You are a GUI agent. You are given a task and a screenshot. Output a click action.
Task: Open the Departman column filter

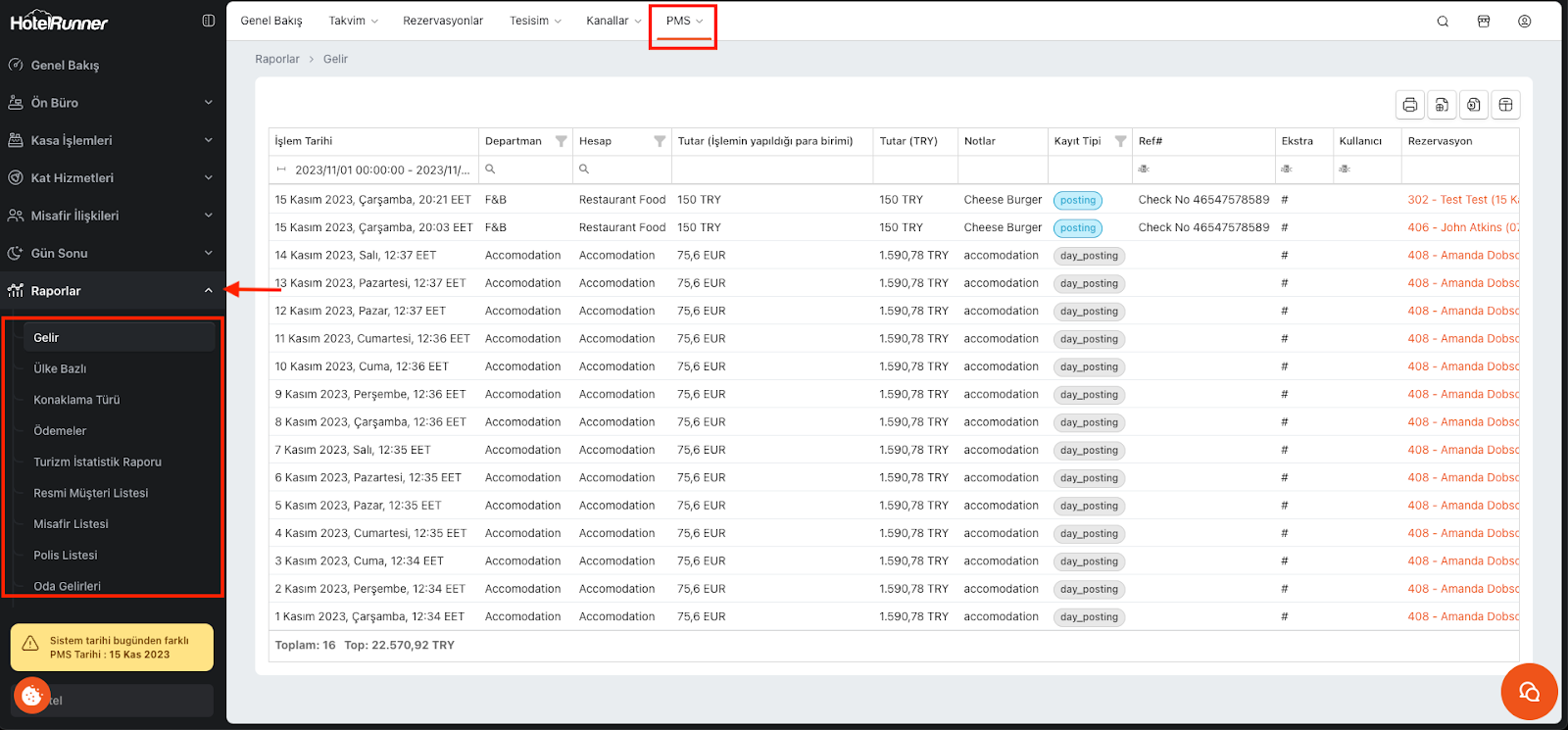(561, 141)
